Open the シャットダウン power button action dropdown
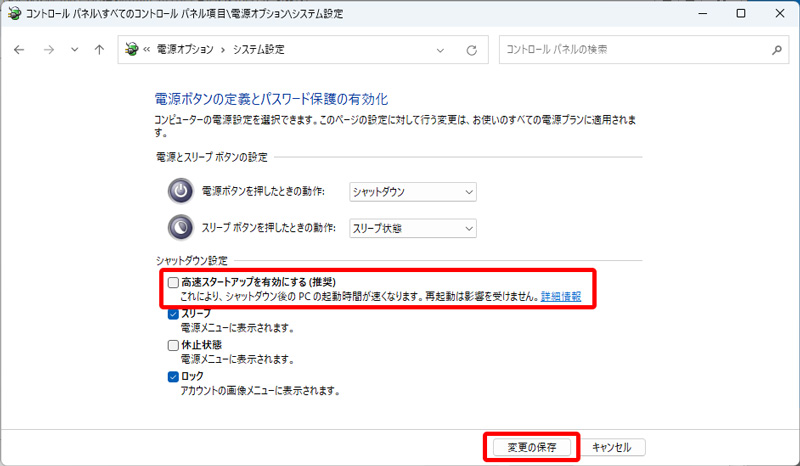Screen dimensions: 800x466 pos(412,191)
